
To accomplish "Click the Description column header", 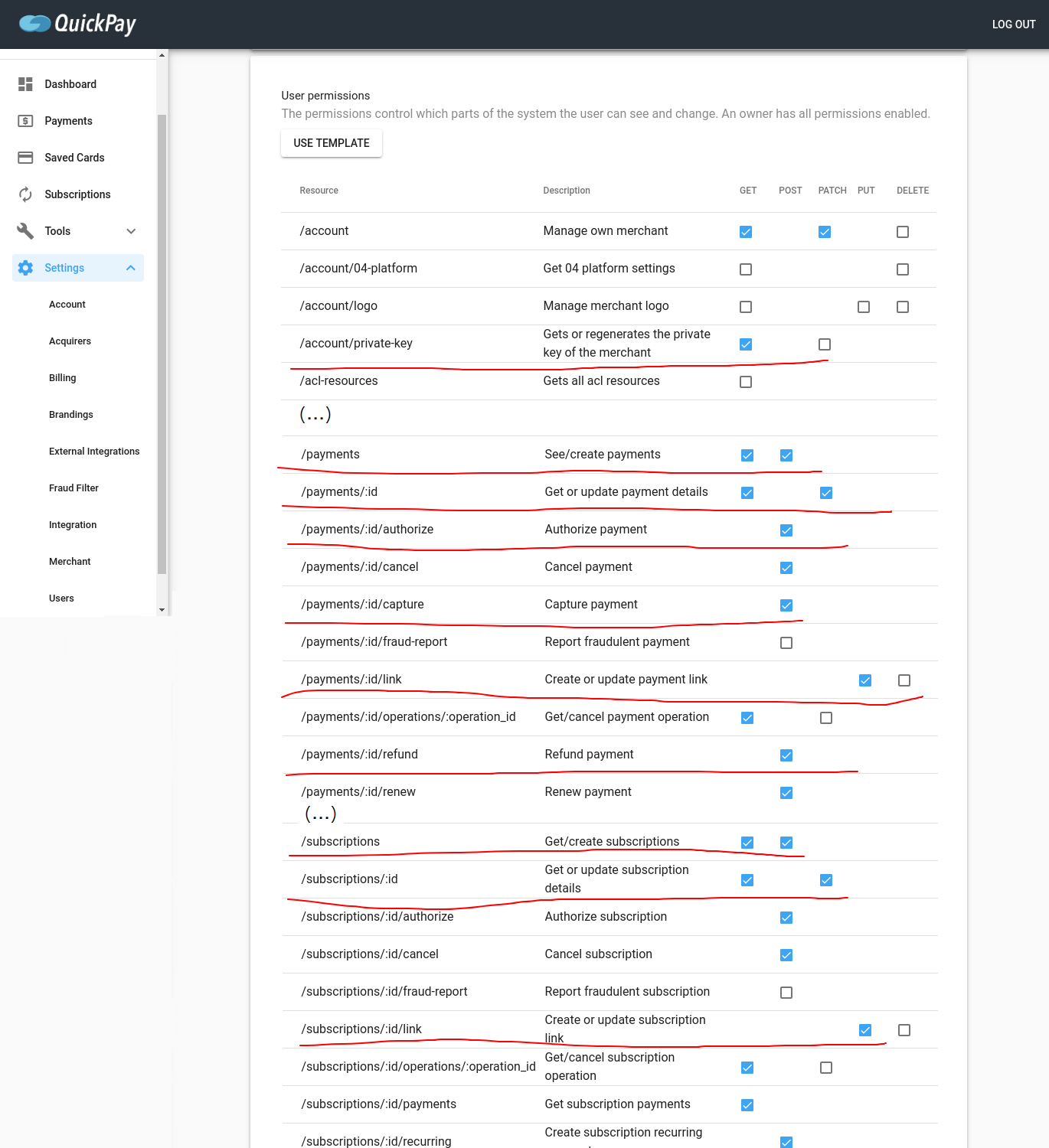I will click(x=567, y=191).
